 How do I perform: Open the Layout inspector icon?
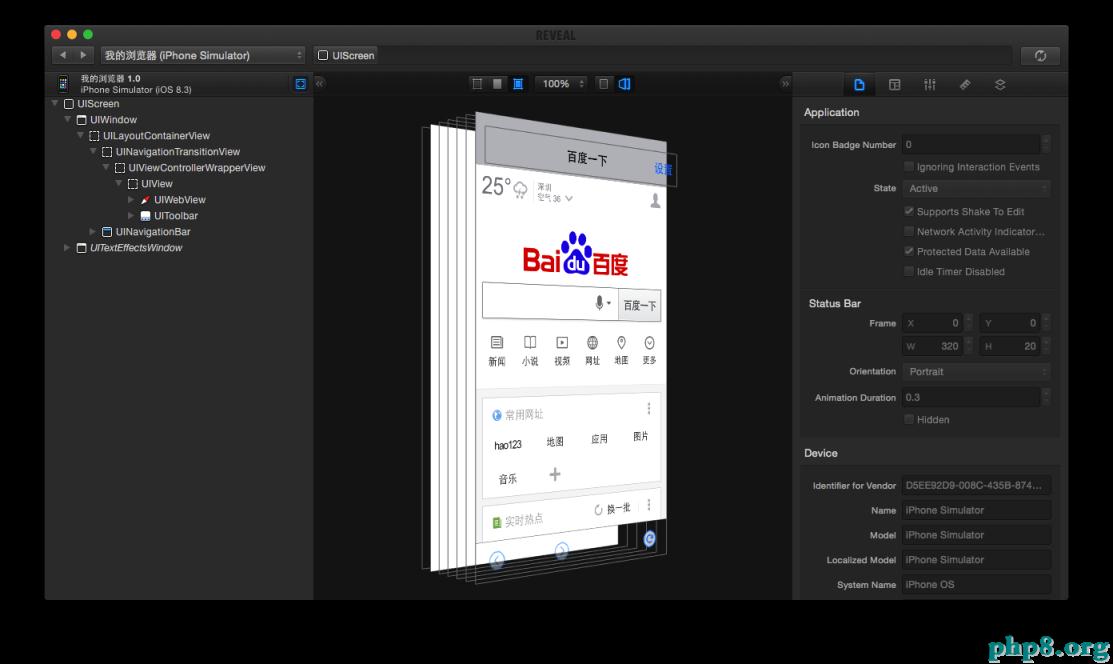(x=894, y=85)
